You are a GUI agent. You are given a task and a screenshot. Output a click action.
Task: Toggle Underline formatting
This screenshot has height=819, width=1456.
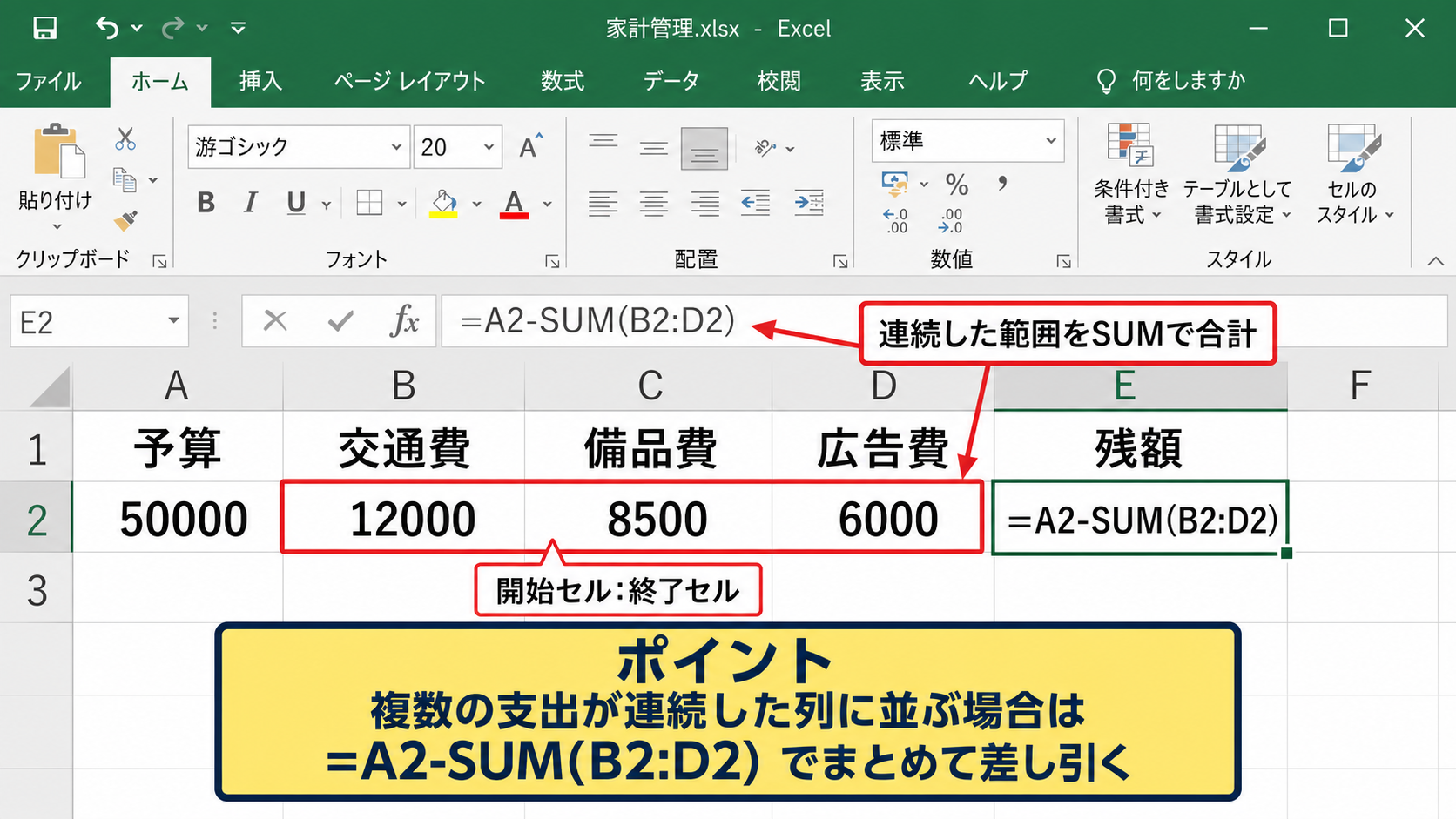coord(296,203)
